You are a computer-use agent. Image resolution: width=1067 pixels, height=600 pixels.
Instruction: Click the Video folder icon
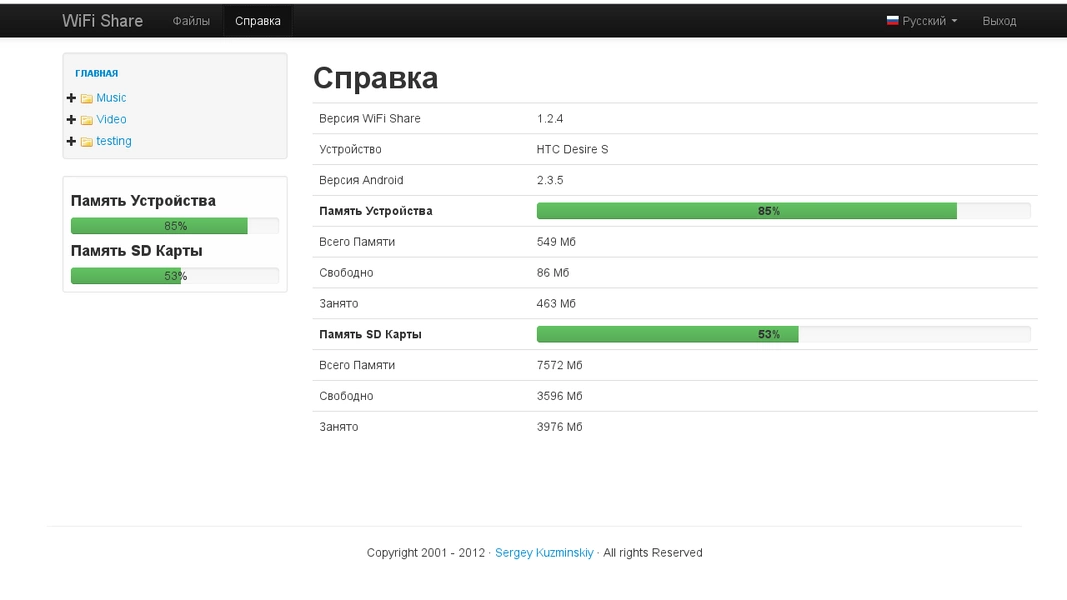[x=87, y=120]
